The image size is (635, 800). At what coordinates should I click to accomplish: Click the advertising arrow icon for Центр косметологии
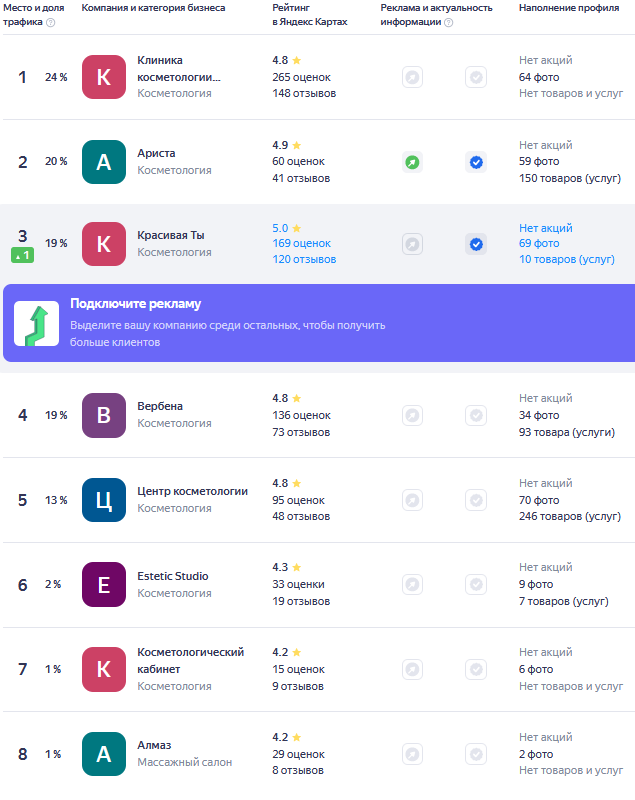(412, 500)
